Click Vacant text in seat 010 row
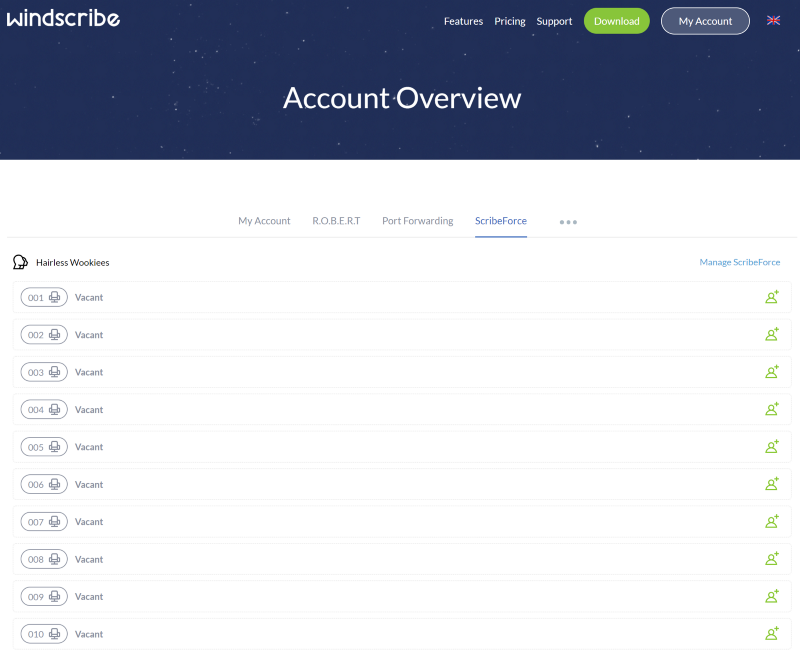The width and height of the screenshot is (800, 659). 89,634
